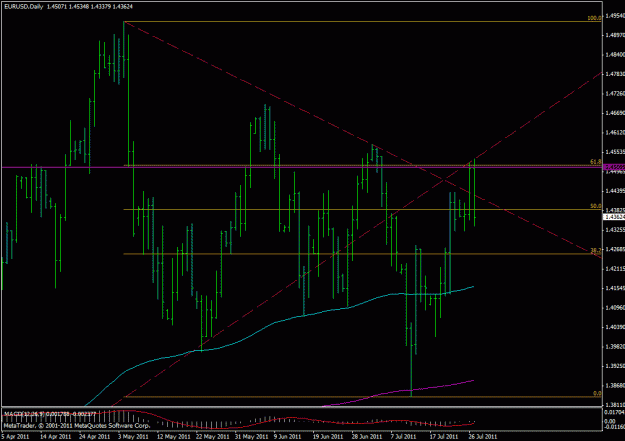
Task: Click the 5 Apr 2011 date label
Action: tap(15, 437)
